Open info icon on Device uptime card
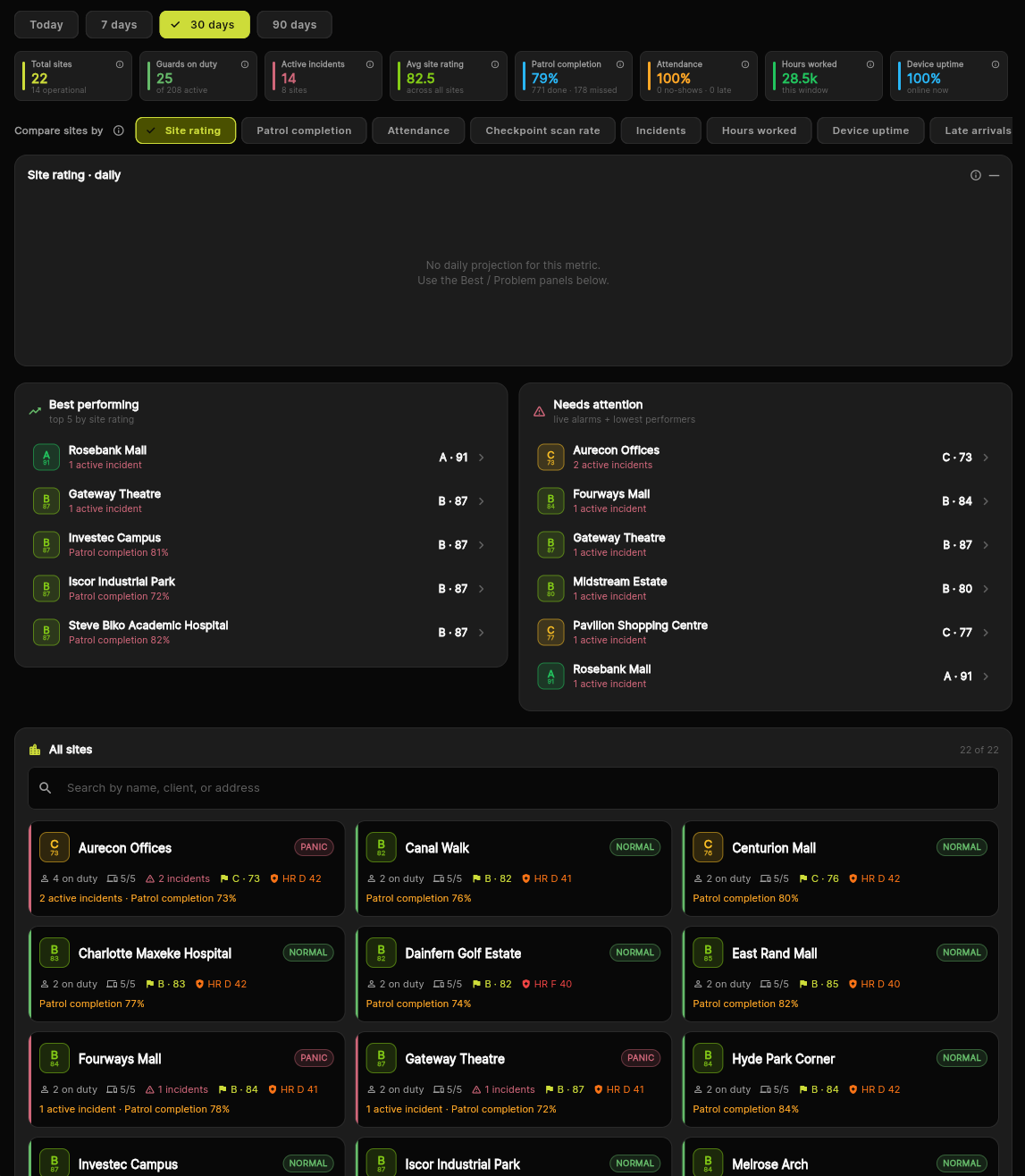 pyautogui.click(x=996, y=64)
